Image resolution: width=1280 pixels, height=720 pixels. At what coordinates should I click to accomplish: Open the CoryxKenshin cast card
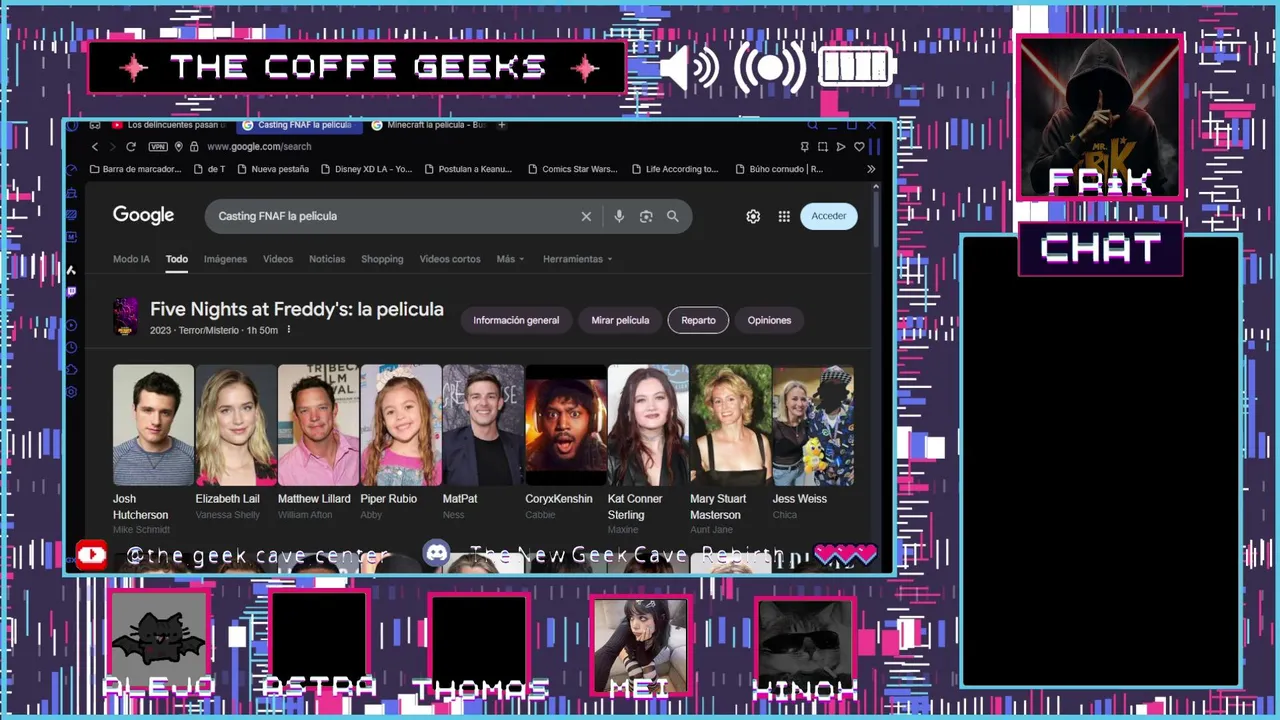click(566, 443)
